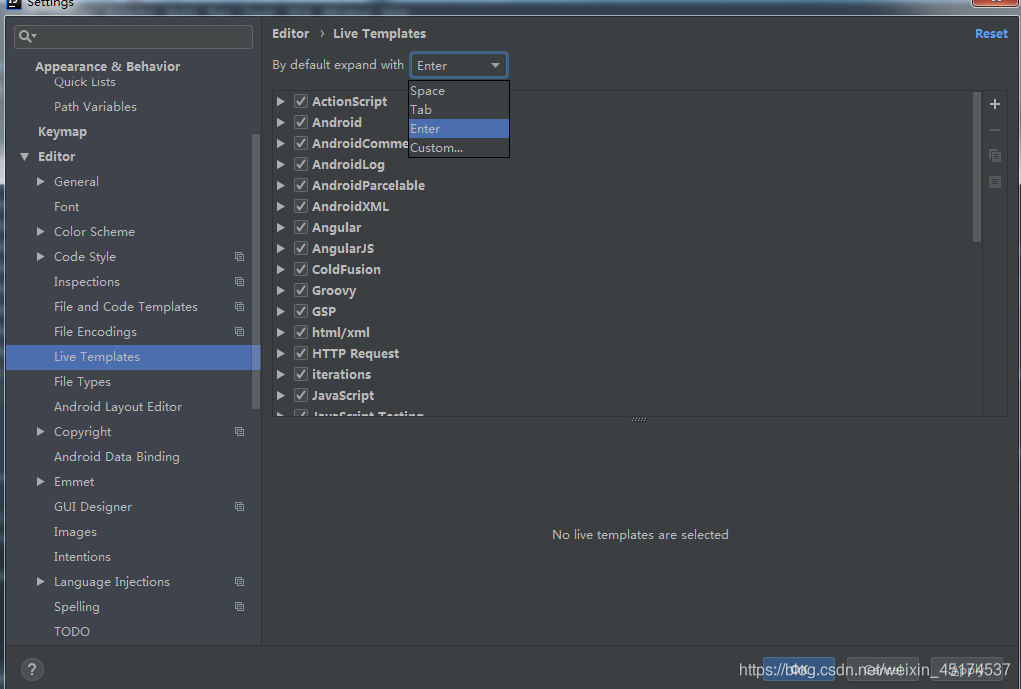Click project-level icon beside GUI Designer
Image resolution: width=1021 pixels, height=689 pixels.
[240, 507]
